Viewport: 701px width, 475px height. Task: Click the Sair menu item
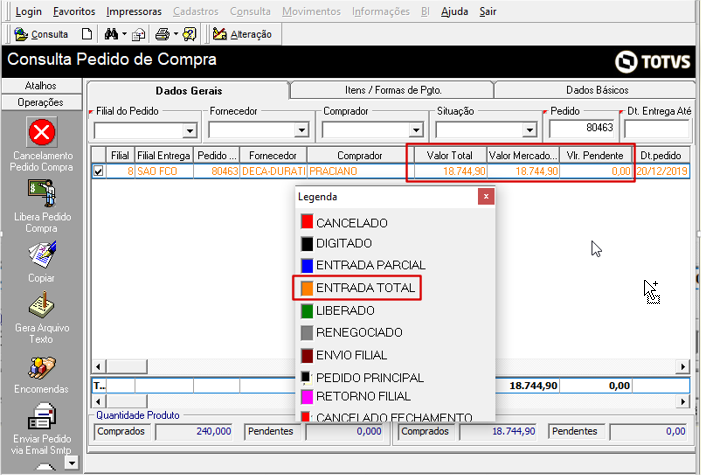click(488, 11)
